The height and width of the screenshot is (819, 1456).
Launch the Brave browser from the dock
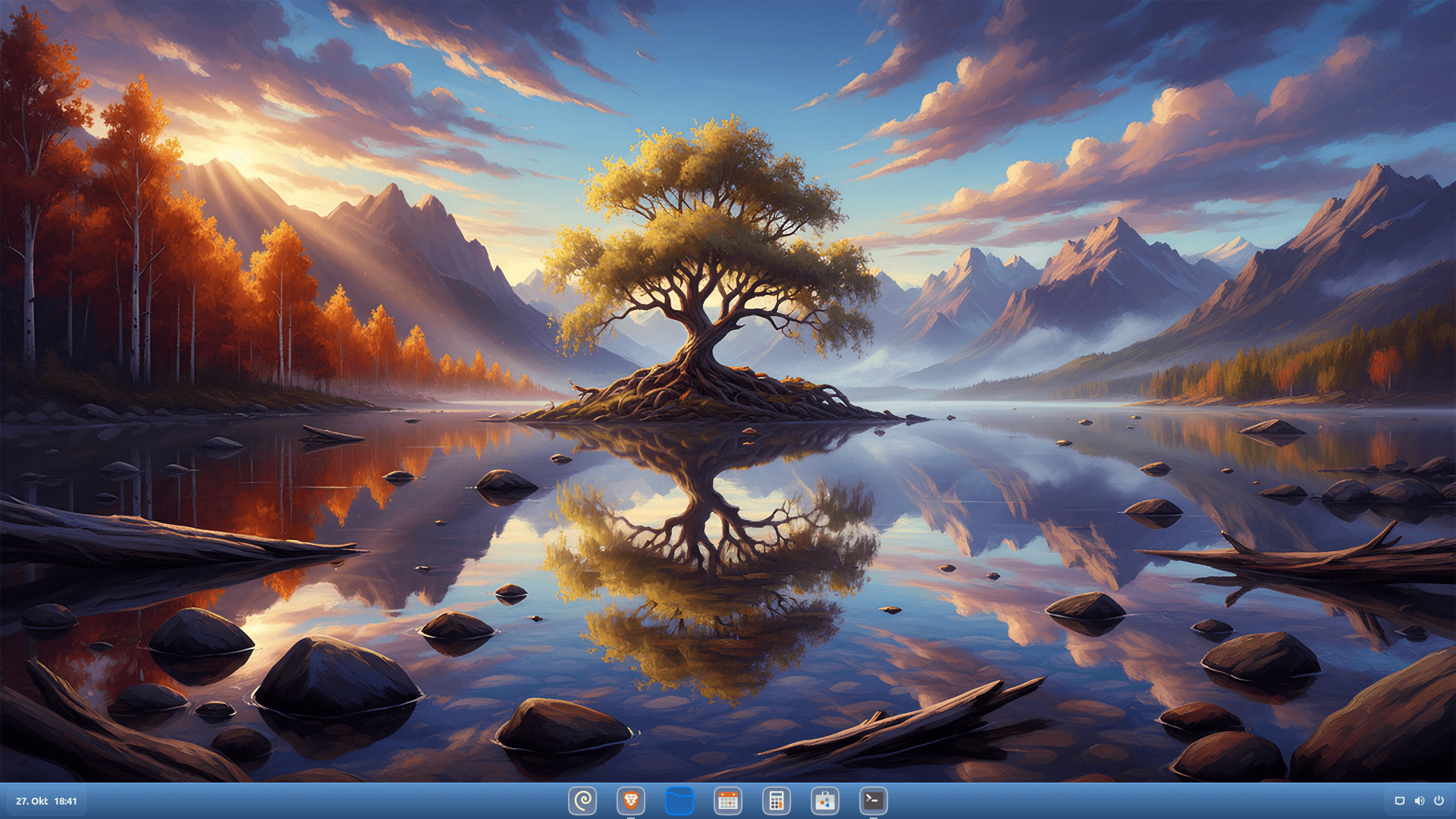click(631, 801)
